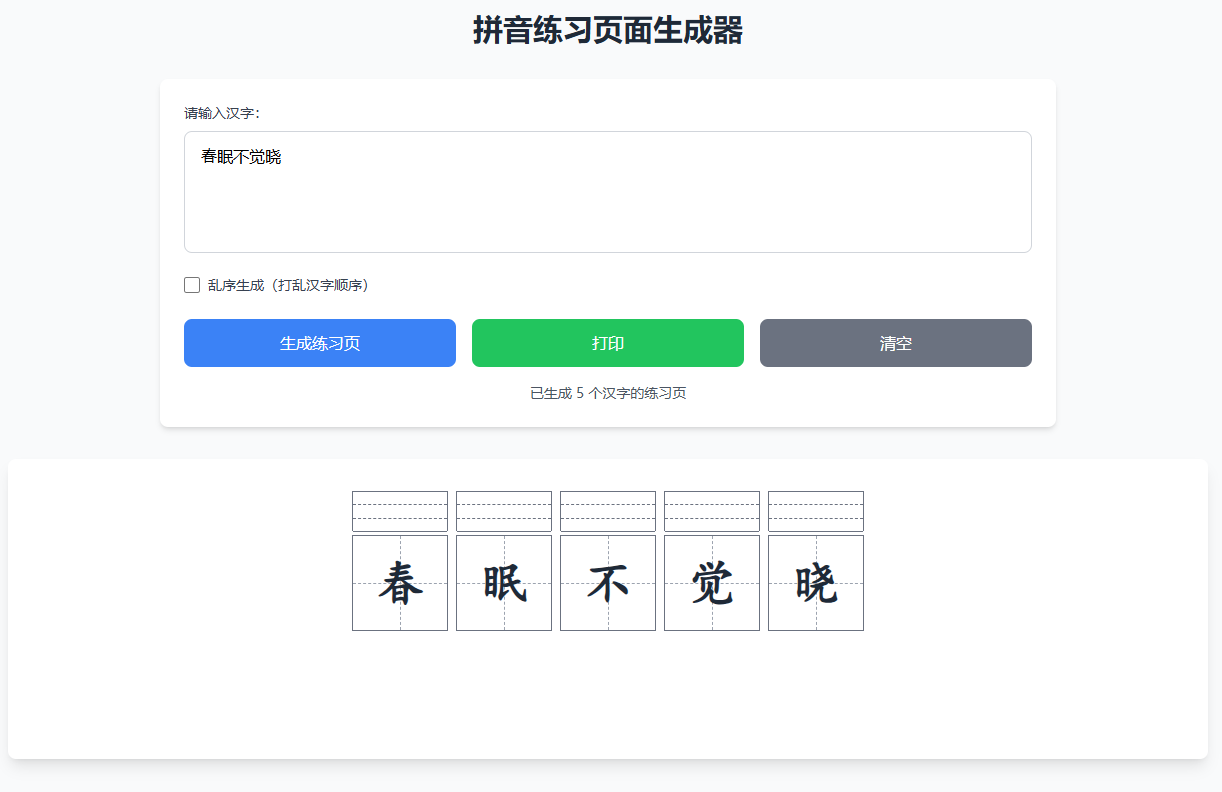Click the 清空 clear button

pyautogui.click(x=895, y=343)
